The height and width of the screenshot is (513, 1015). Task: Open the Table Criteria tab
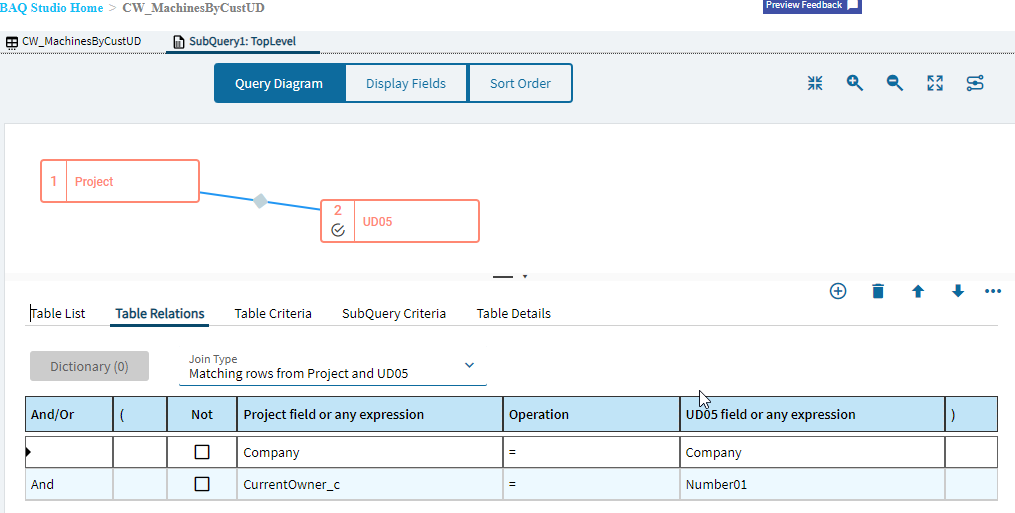point(273,313)
